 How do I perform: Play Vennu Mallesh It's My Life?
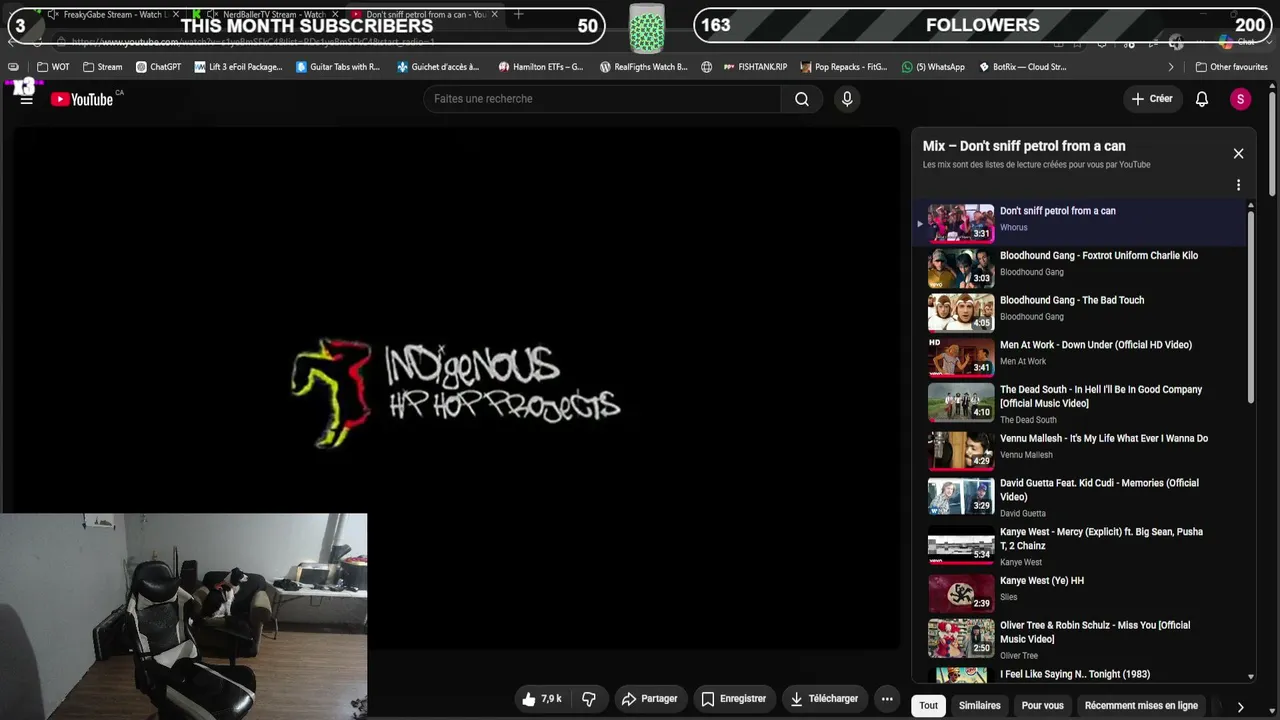[1082, 450]
